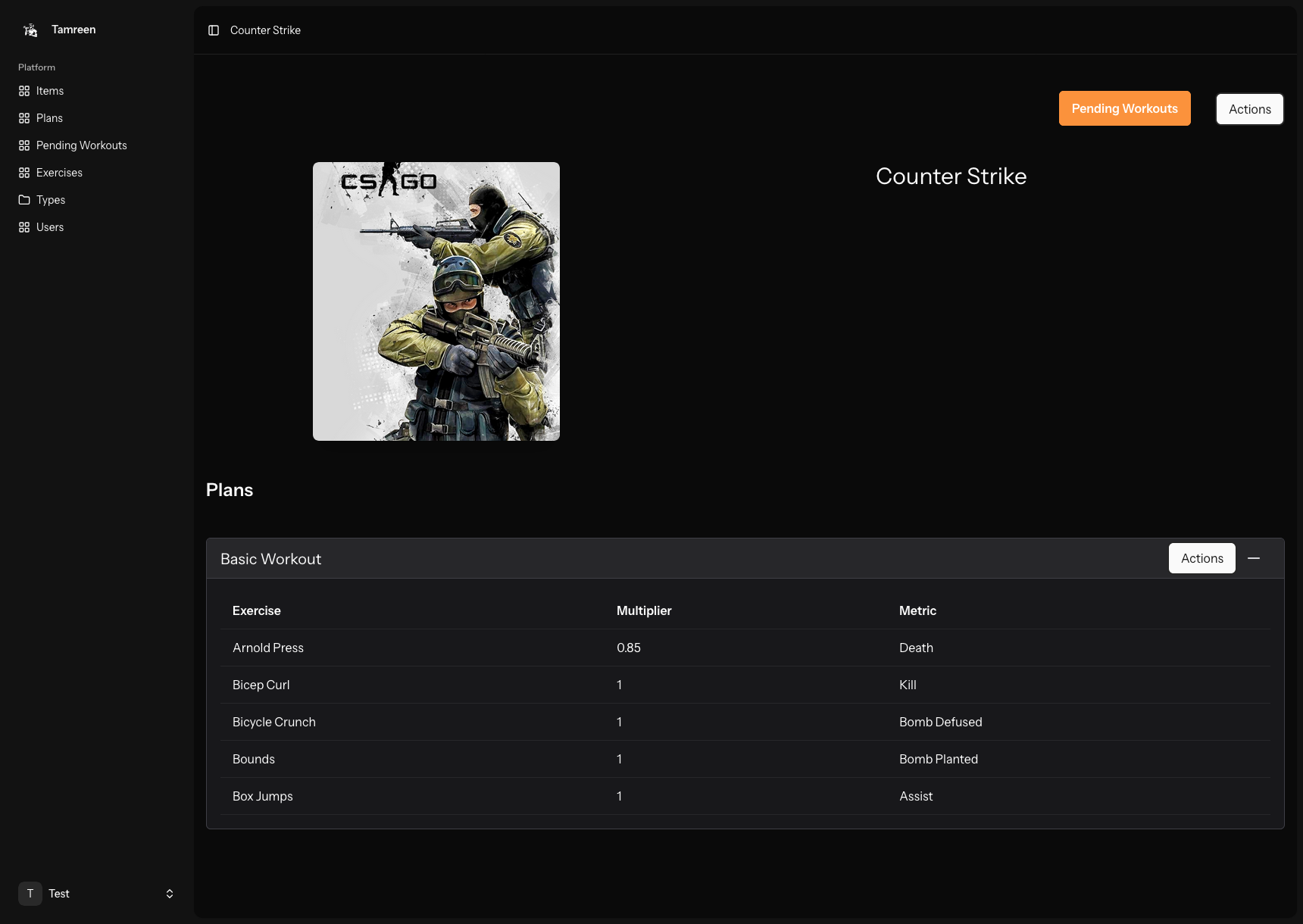Click the Exercise column header

coord(257,610)
